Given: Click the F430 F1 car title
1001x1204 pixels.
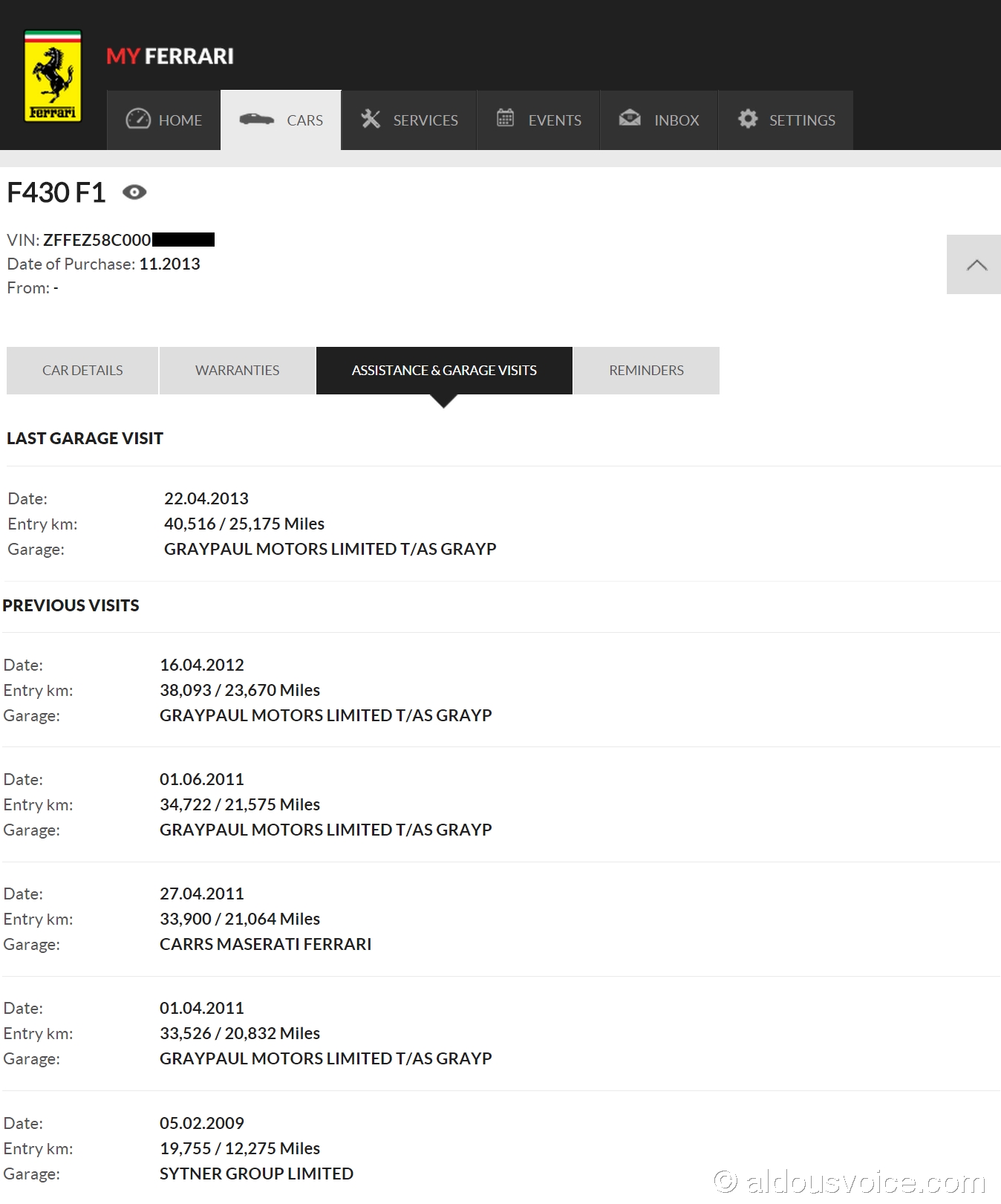Looking at the screenshot, I should coord(56,192).
